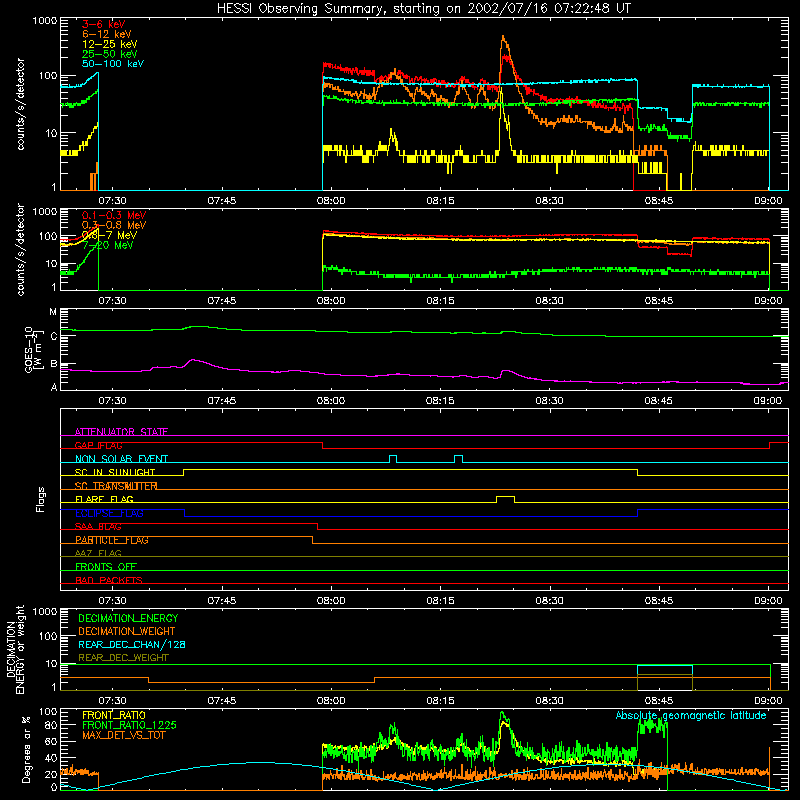Click the 0.1-0.3 MeV legend label
This screenshot has width=800, height=800.
point(114,215)
